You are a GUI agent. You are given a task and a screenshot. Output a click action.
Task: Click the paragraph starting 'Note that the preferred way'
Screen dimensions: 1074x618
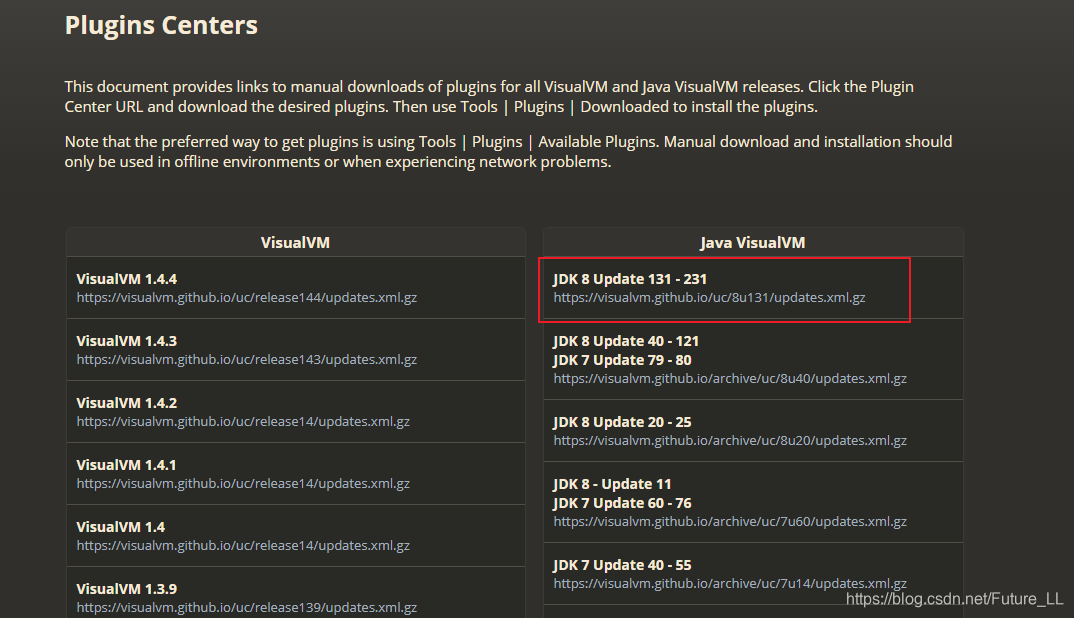click(x=508, y=151)
